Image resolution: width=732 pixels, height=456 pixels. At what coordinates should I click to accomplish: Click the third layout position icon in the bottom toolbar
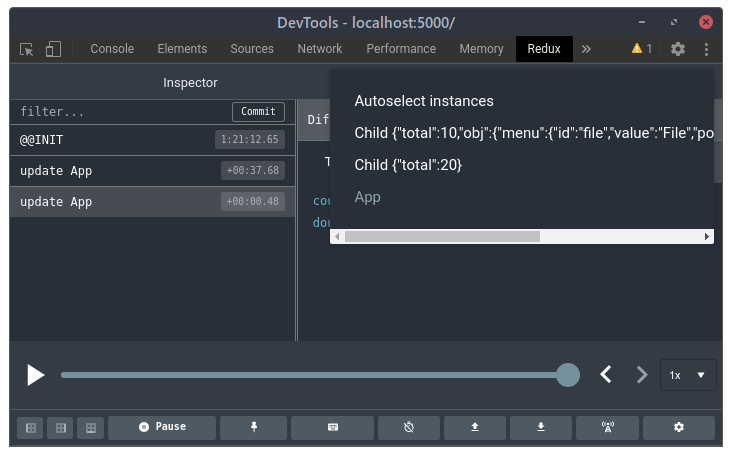[91, 428]
